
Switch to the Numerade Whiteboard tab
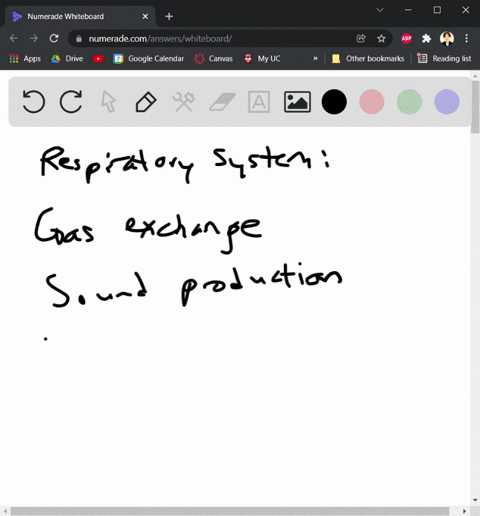tap(65, 16)
